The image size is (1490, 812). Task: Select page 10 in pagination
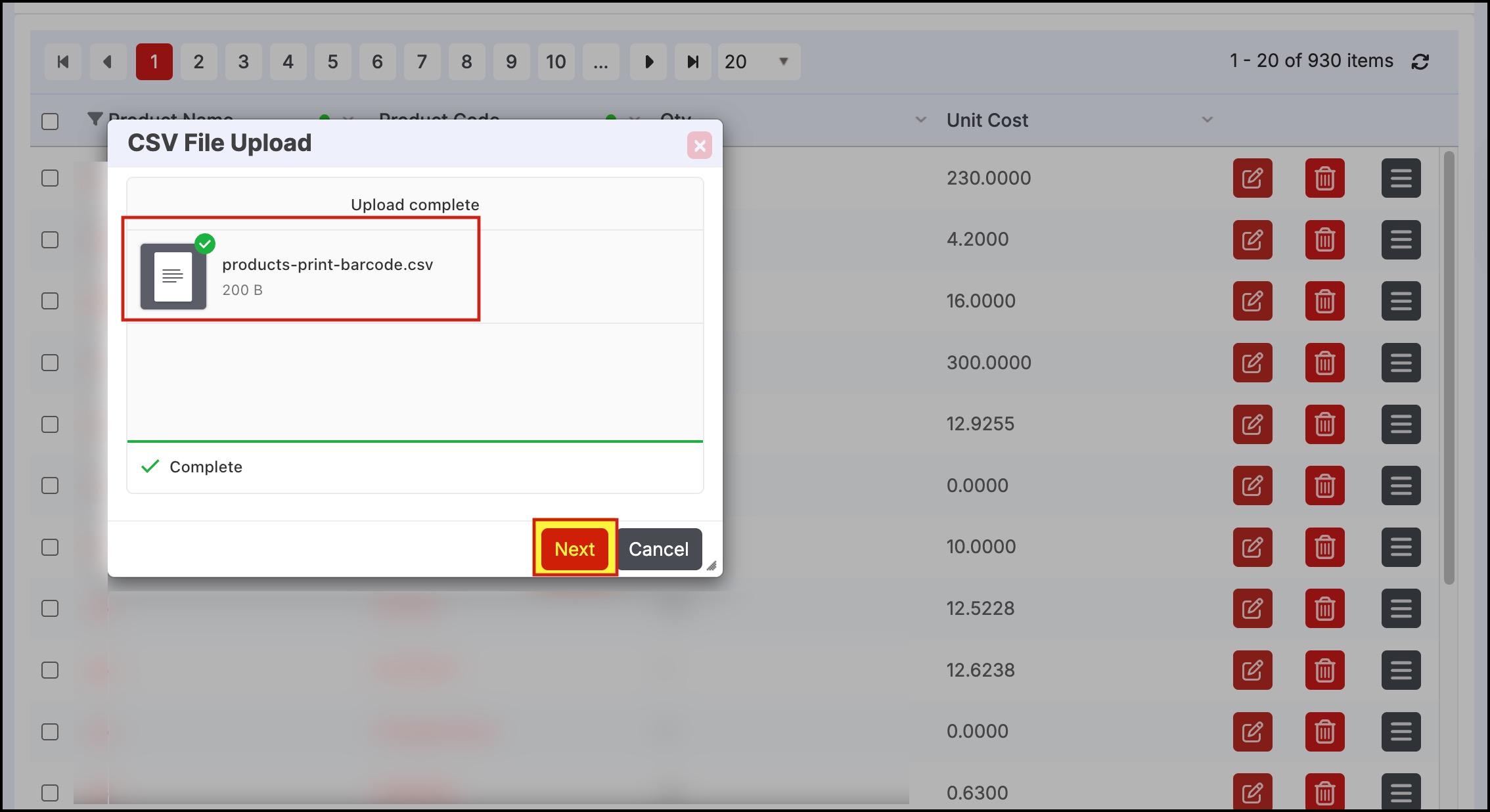click(x=556, y=62)
